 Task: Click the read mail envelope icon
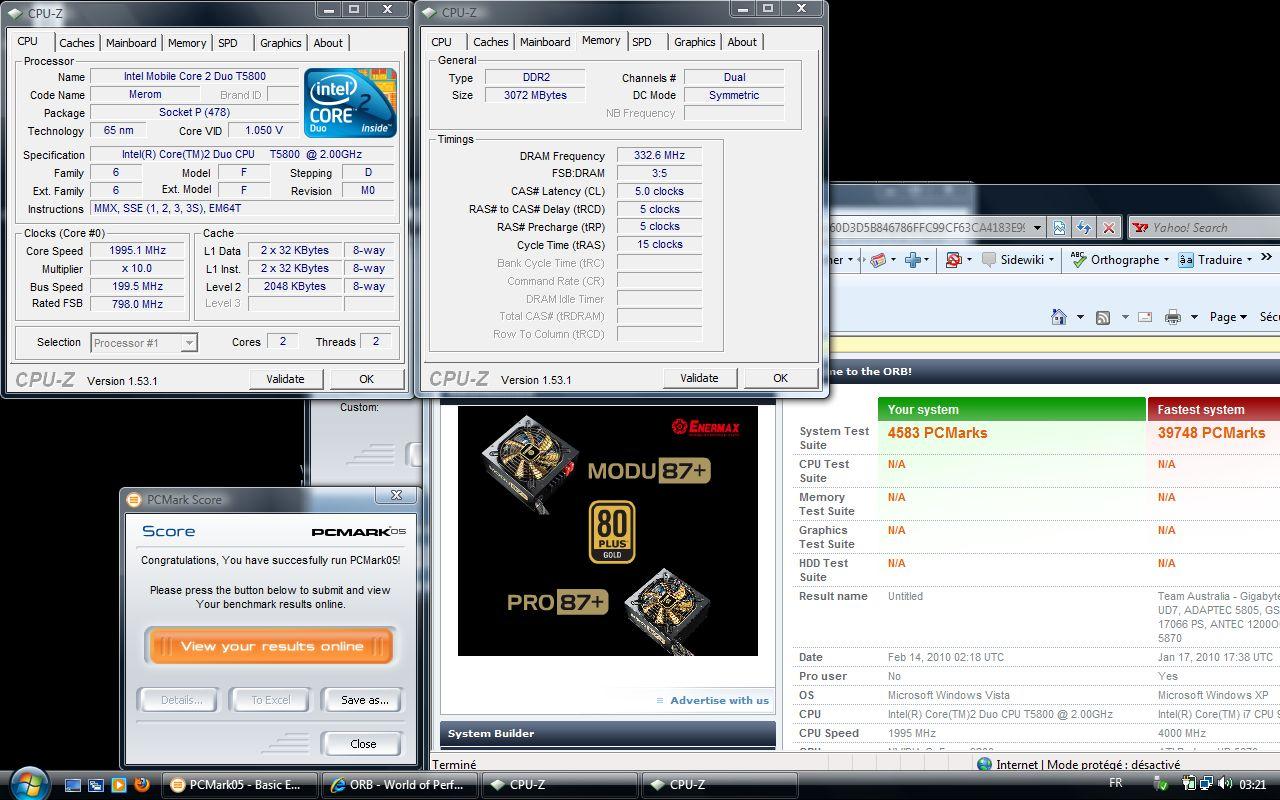tap(1144, 318)
